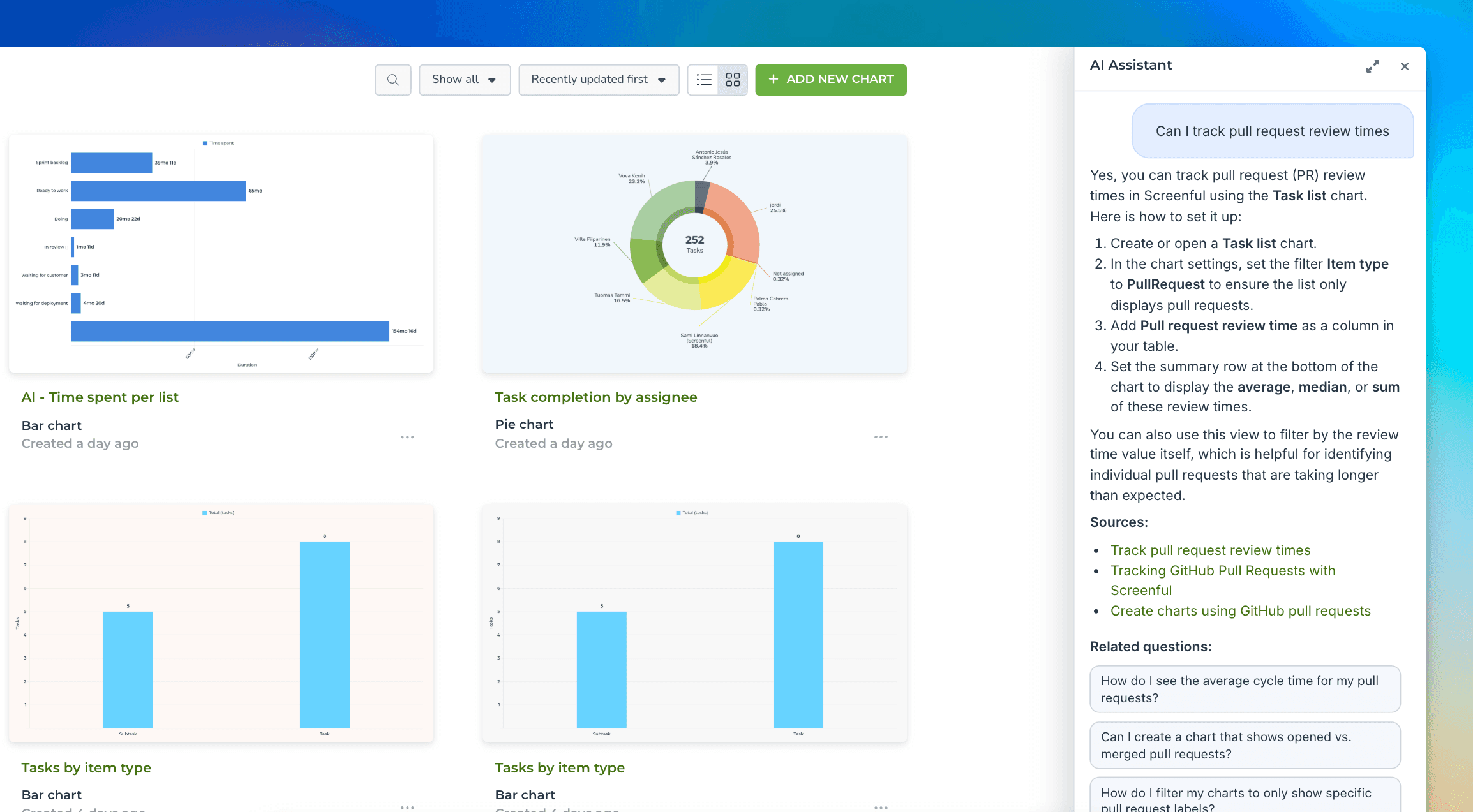The width and height of the screenshot is (1473, 812).
Task: Switch to list view layout
Action: (x=703, y=80)
